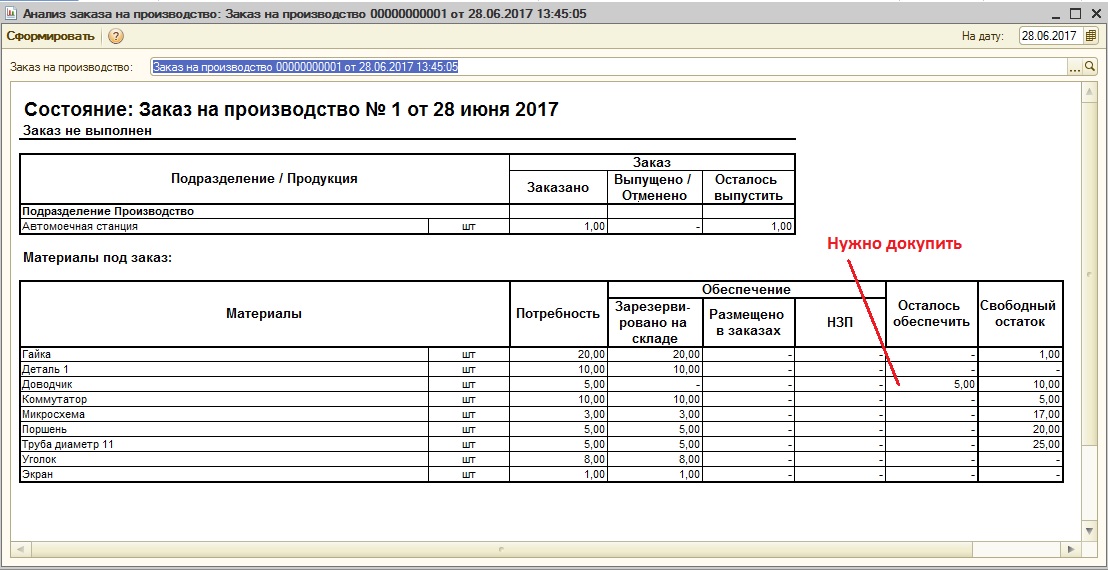The image size is (1108, 570).
Task: Select the Коммутатор material cell
Action: point(224,400)
